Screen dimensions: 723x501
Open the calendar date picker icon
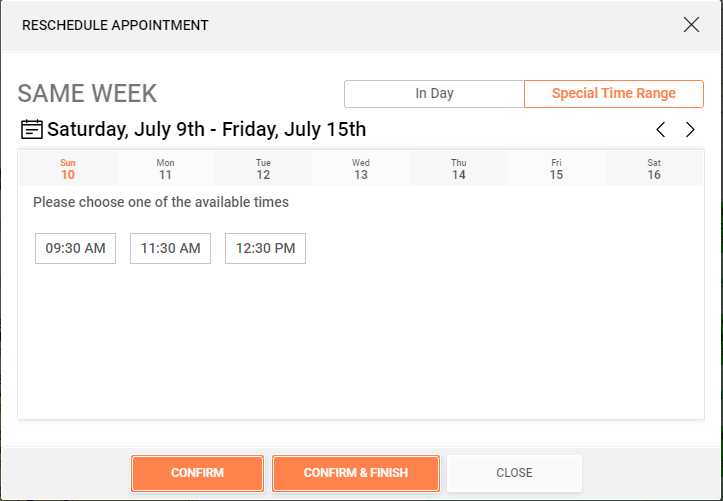[32, 130]
